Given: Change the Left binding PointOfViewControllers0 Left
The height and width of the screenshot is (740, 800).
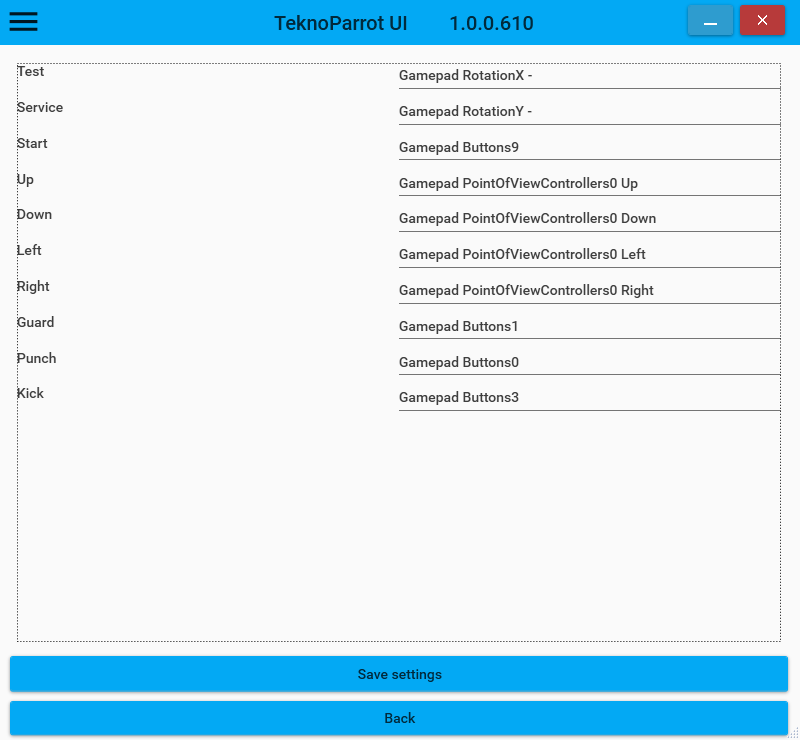Looking at the screenshot, I should point(589,255).
